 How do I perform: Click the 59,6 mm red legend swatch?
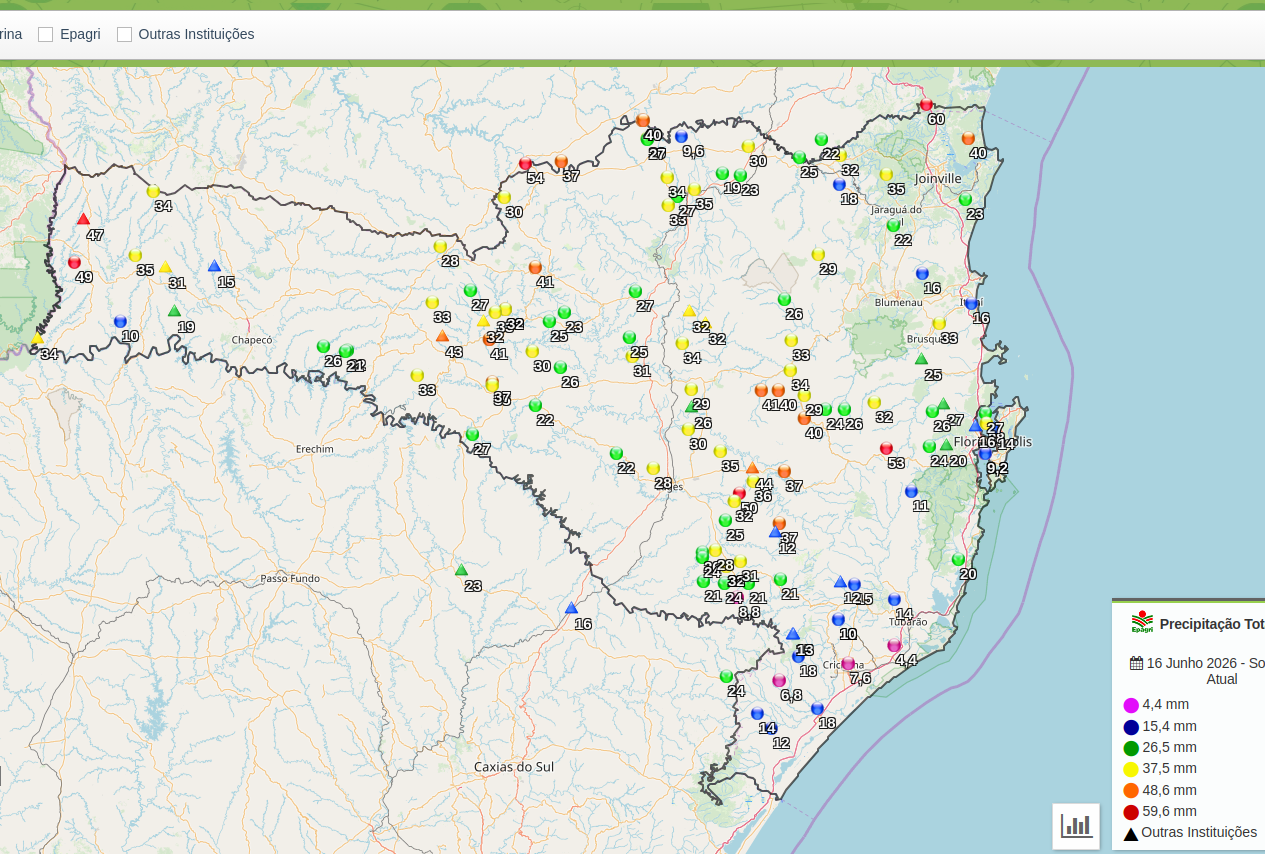tap(1131, 812)
